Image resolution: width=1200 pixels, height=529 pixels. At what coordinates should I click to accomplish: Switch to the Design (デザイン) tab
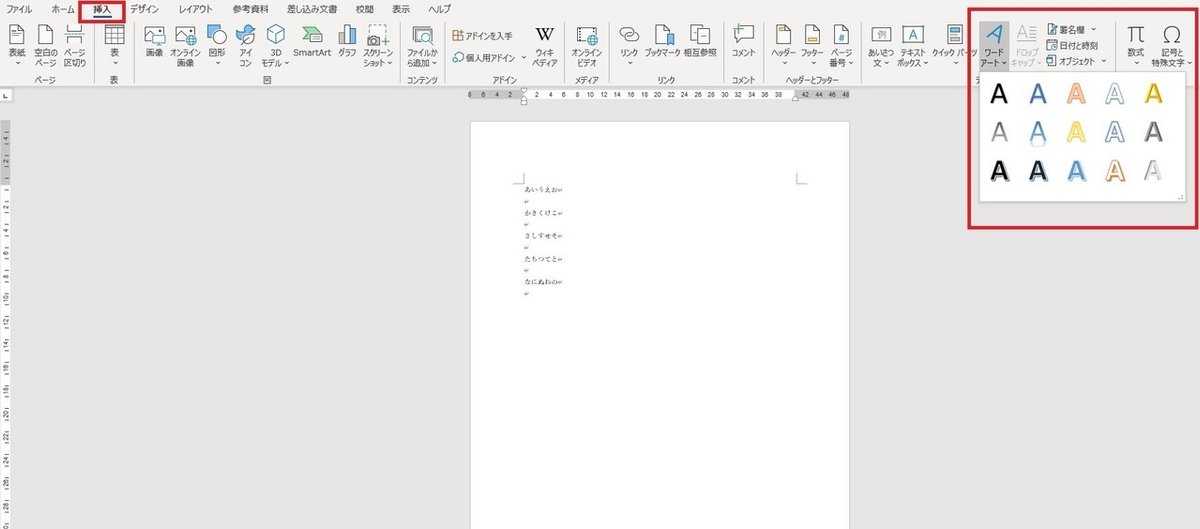[144, 9]
